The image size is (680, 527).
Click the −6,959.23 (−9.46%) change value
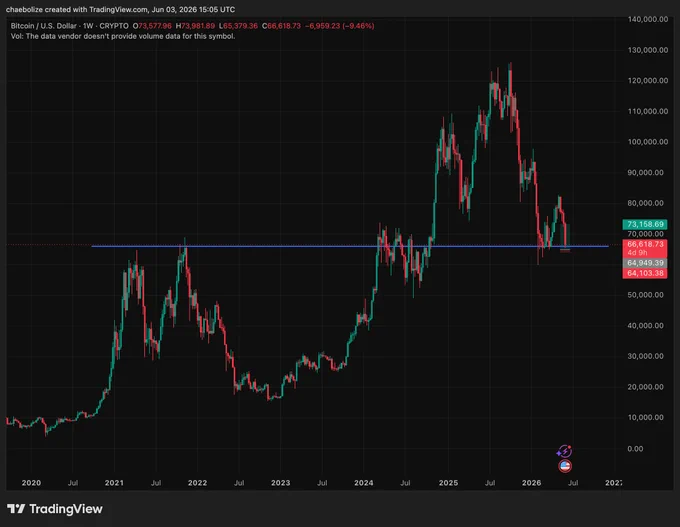[x=340, y=26]
